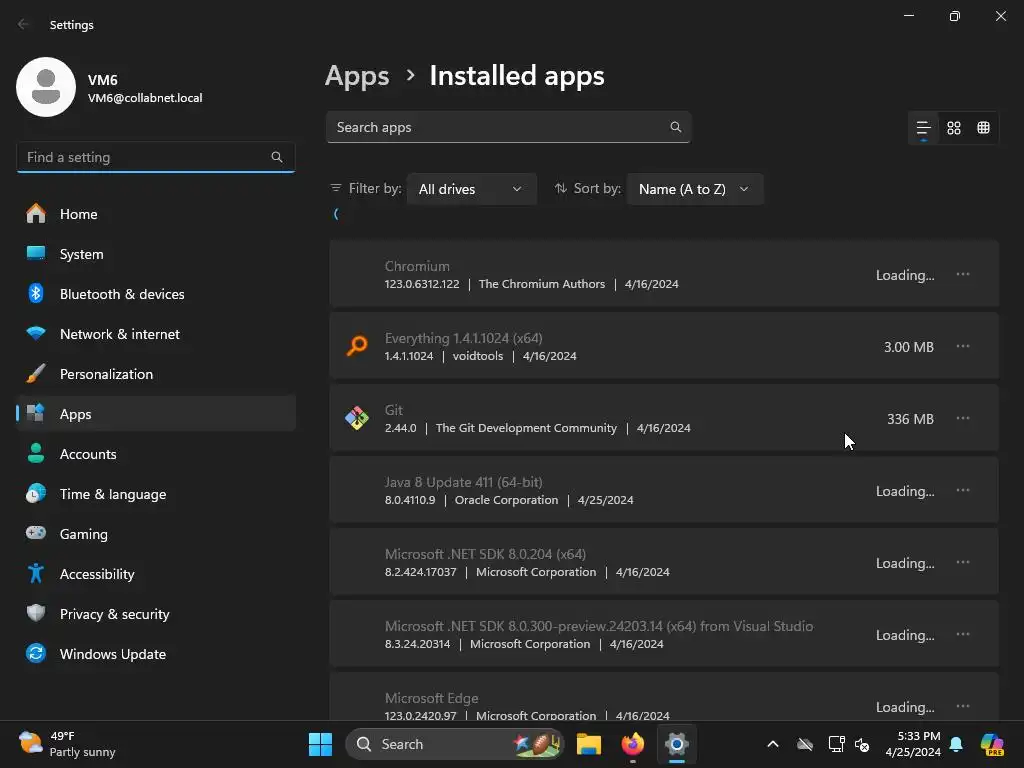Viewport: 1024px width, 768px height.
Task: Go to Home settings
Action: point(156,214)
